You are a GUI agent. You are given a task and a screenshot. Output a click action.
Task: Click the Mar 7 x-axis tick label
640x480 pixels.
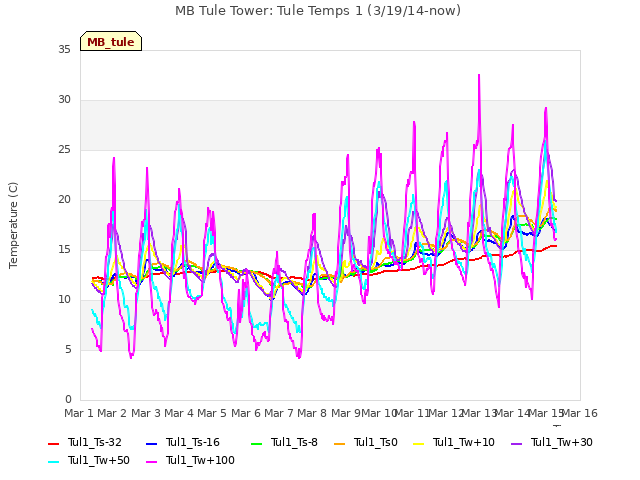click(x=279, y=413)
